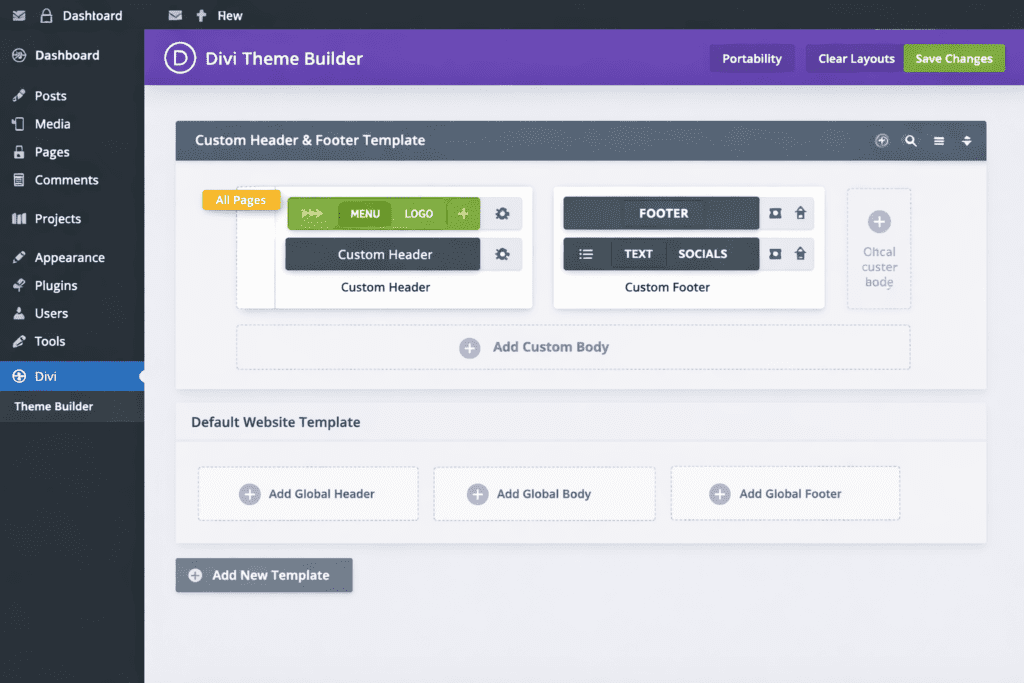
Task: Click the list icon inside the TEXT SOCIALS row
Action: point(587,254)
